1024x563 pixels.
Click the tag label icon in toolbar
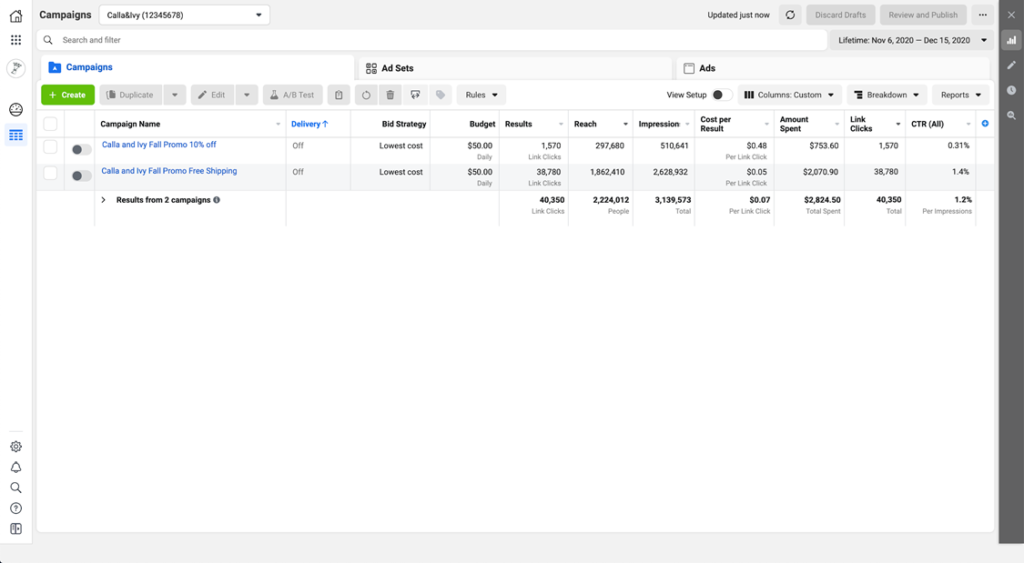click(x=441, y=95)
